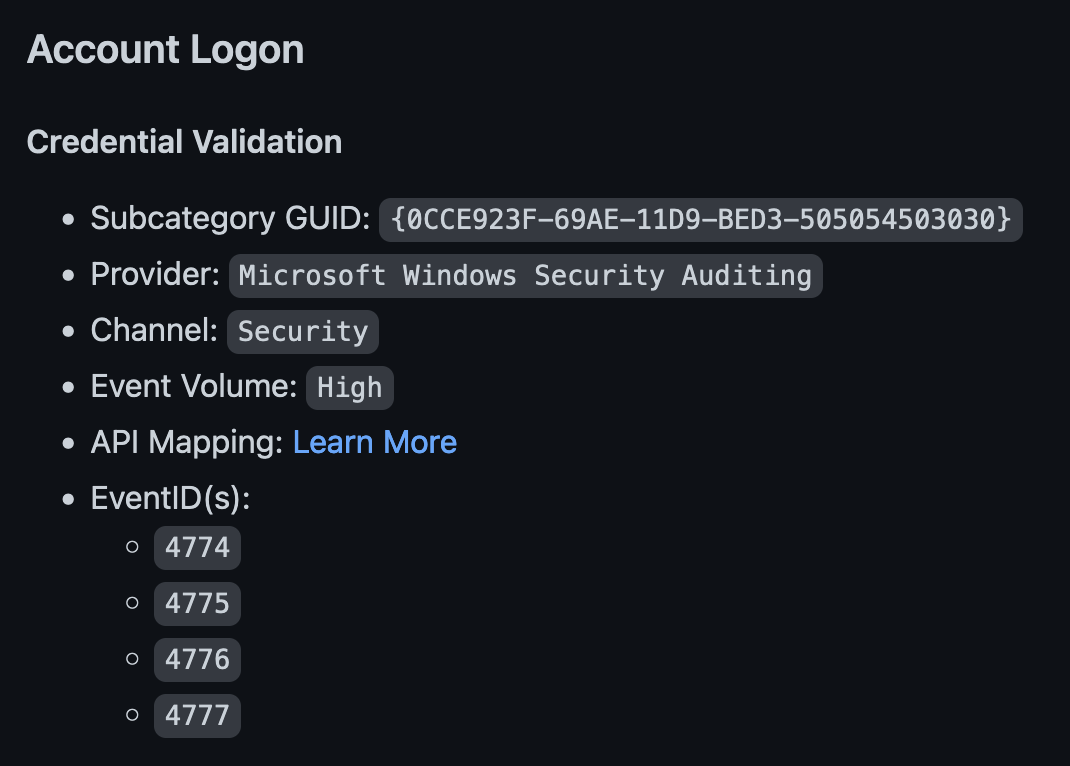This screenshot has width=1070, height=766.
Task: Click the Provider label text
Action: pyautogui.click(x=155, y=274)
